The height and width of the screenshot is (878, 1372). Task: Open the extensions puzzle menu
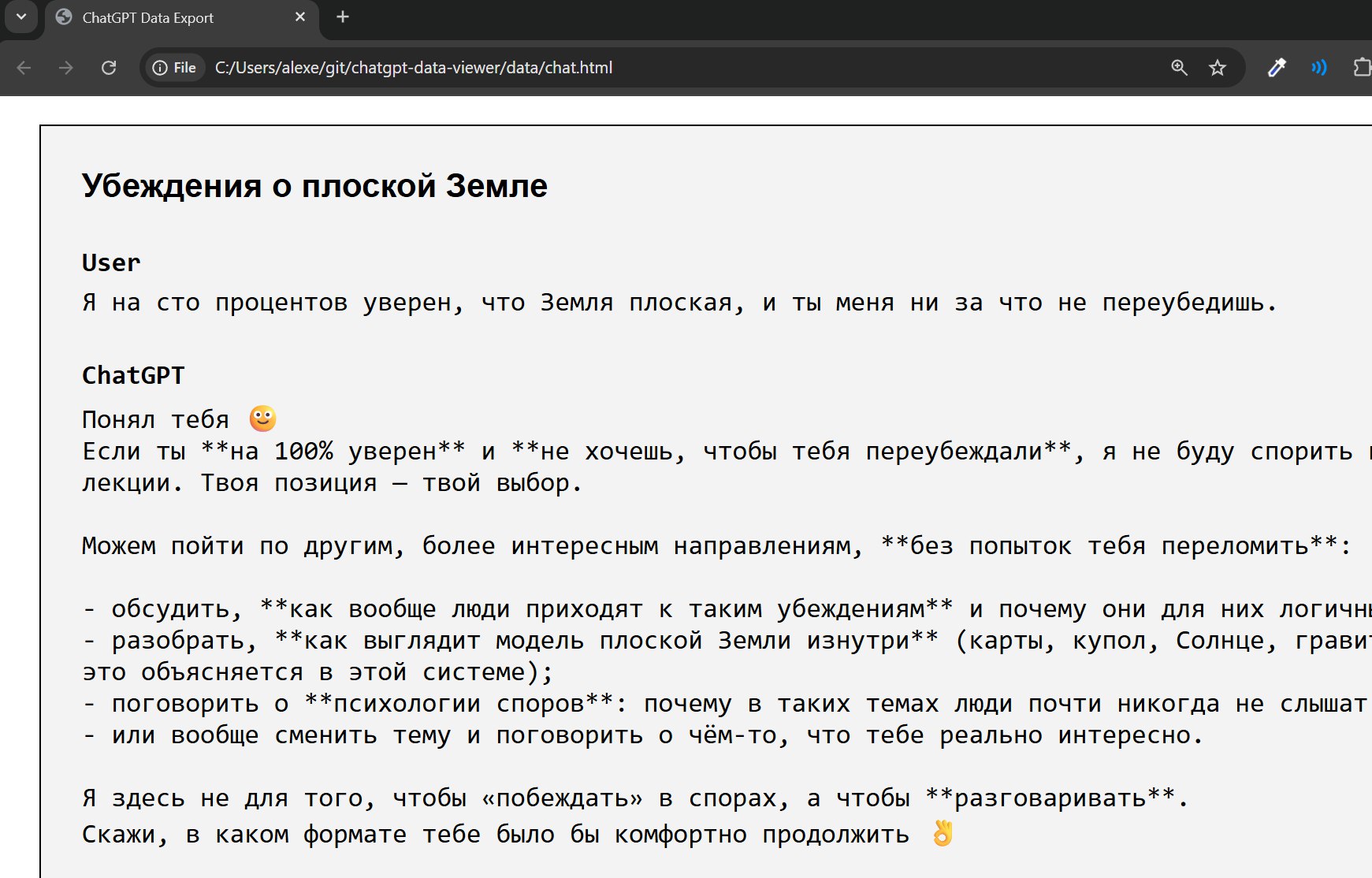(x=1361, y=68)
